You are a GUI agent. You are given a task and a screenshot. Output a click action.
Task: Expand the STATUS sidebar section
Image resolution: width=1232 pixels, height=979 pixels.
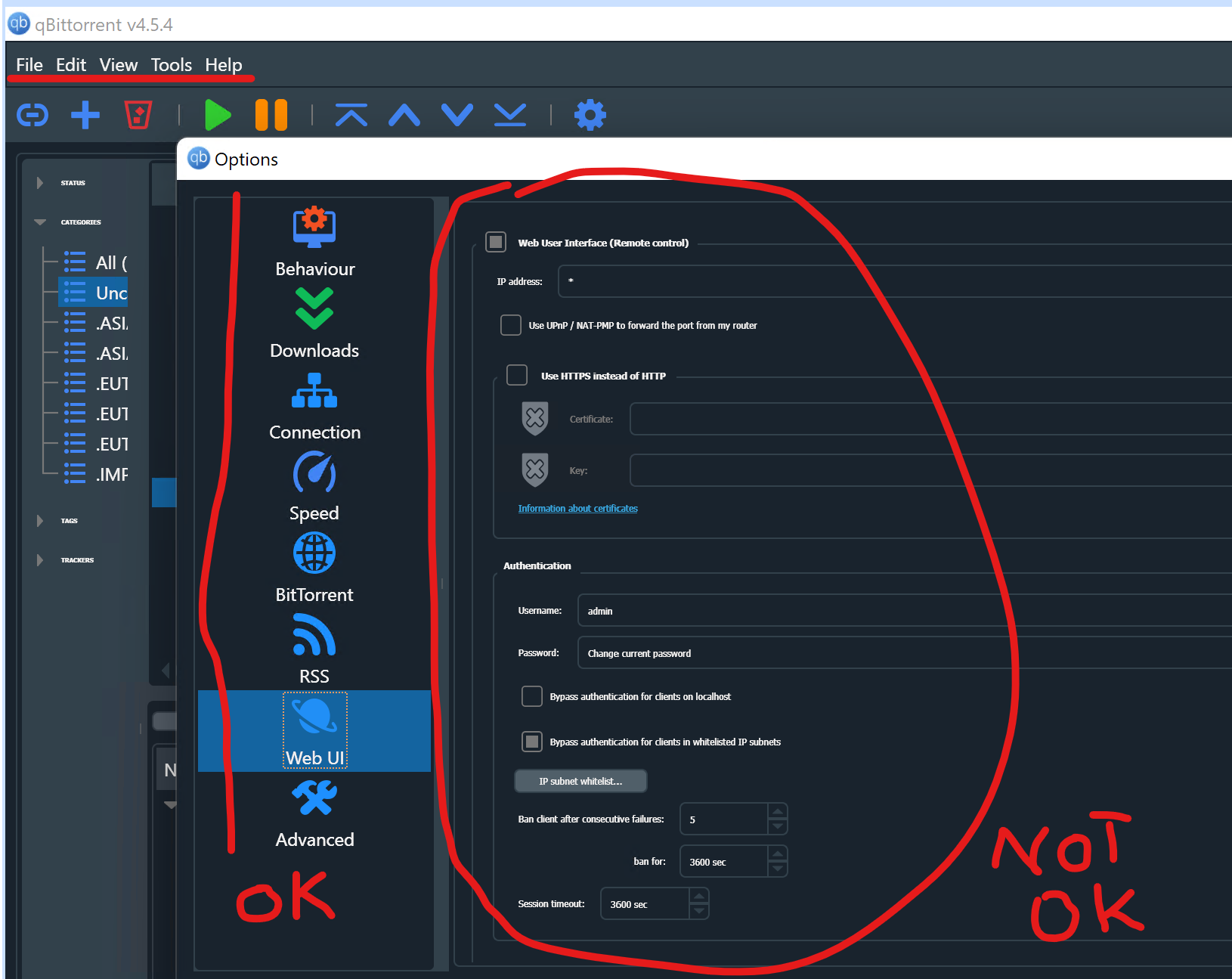pos(40,183)
